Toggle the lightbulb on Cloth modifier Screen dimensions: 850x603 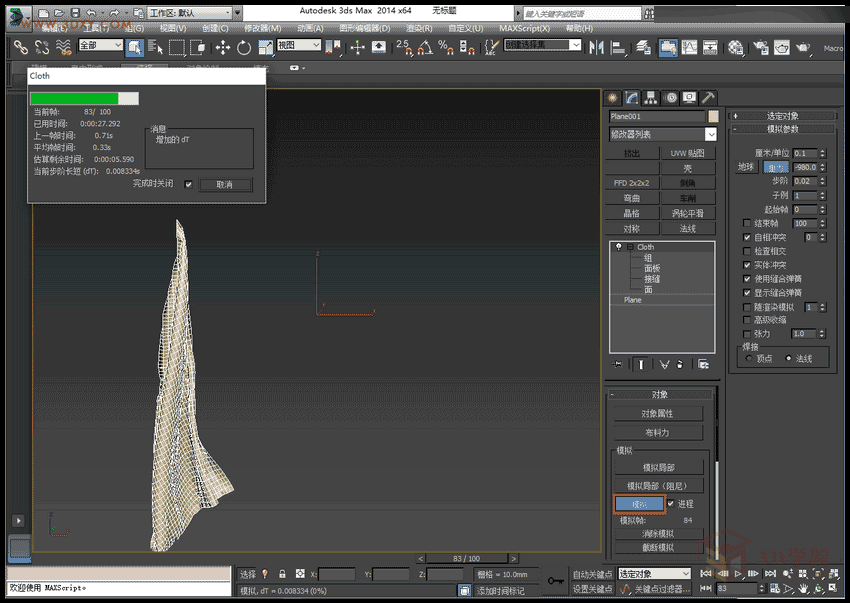(620, 246)
